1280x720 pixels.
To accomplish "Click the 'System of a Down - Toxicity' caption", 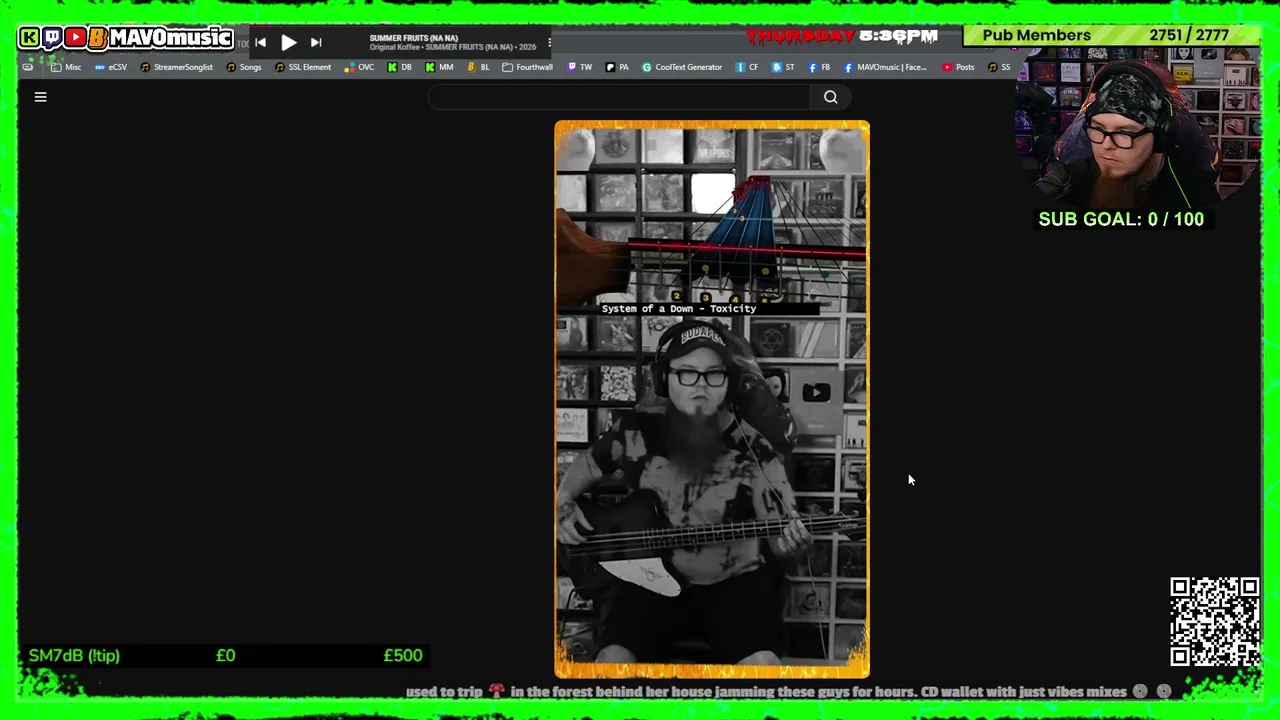I will coord(679,309).
